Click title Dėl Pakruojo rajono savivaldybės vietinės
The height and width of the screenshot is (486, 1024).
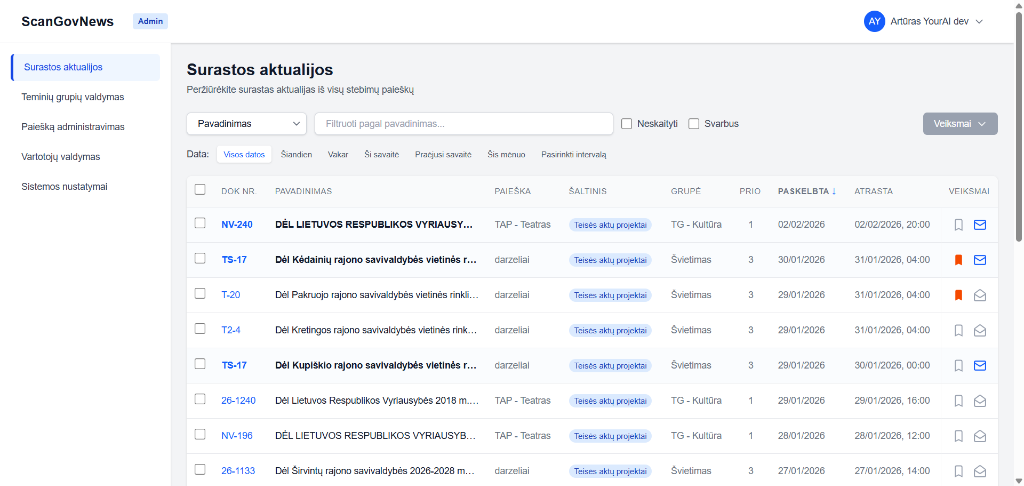tap(377, 295)
